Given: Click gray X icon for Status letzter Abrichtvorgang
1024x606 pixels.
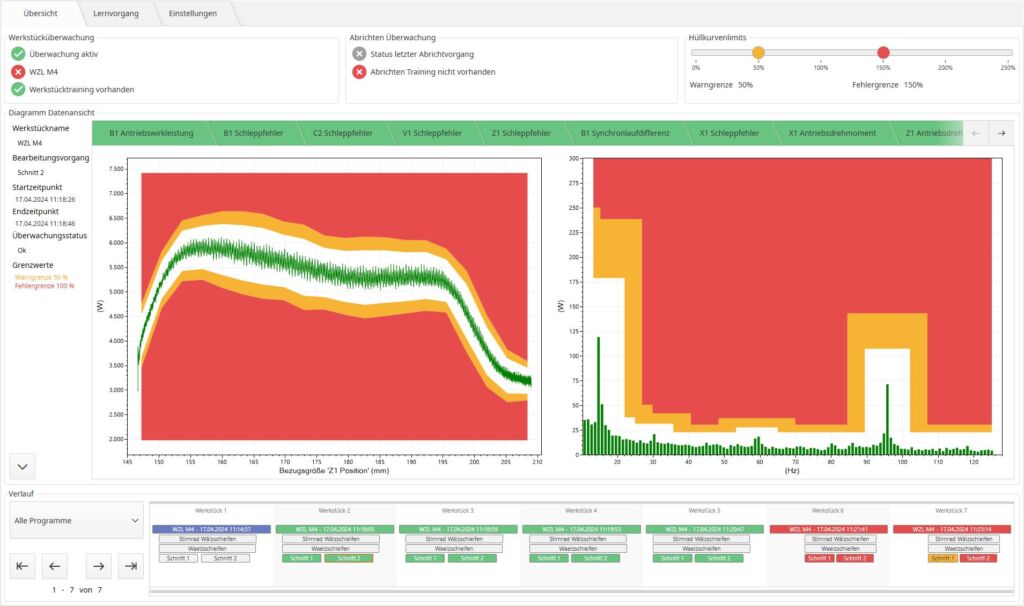Looking at the screenshot, I should click(359, 54).
